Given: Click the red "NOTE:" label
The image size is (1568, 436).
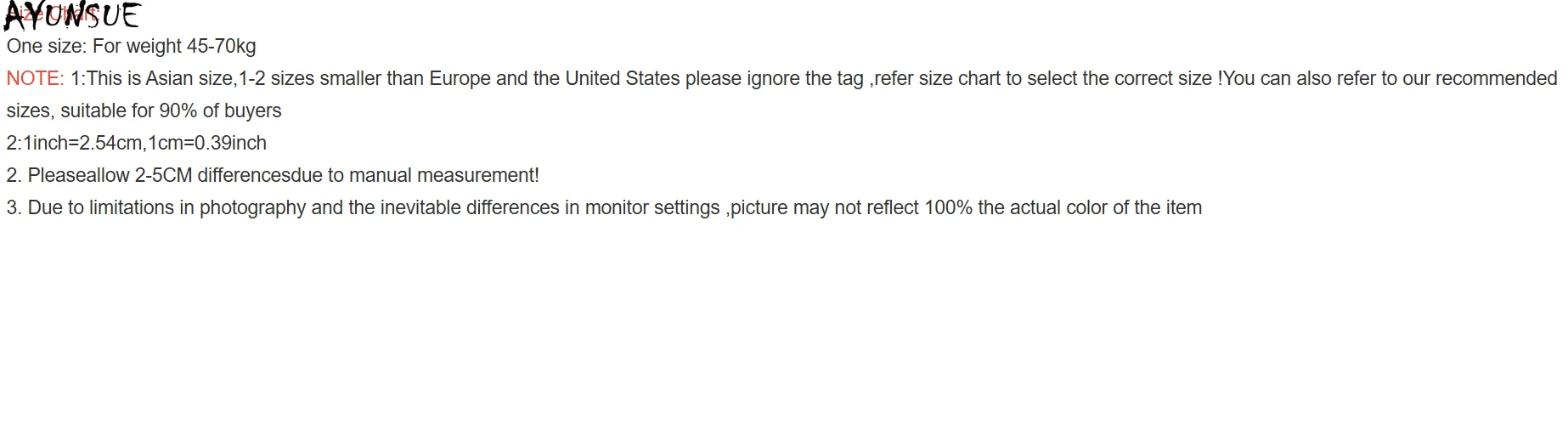Looking at the screenshot, I should 35,79.
